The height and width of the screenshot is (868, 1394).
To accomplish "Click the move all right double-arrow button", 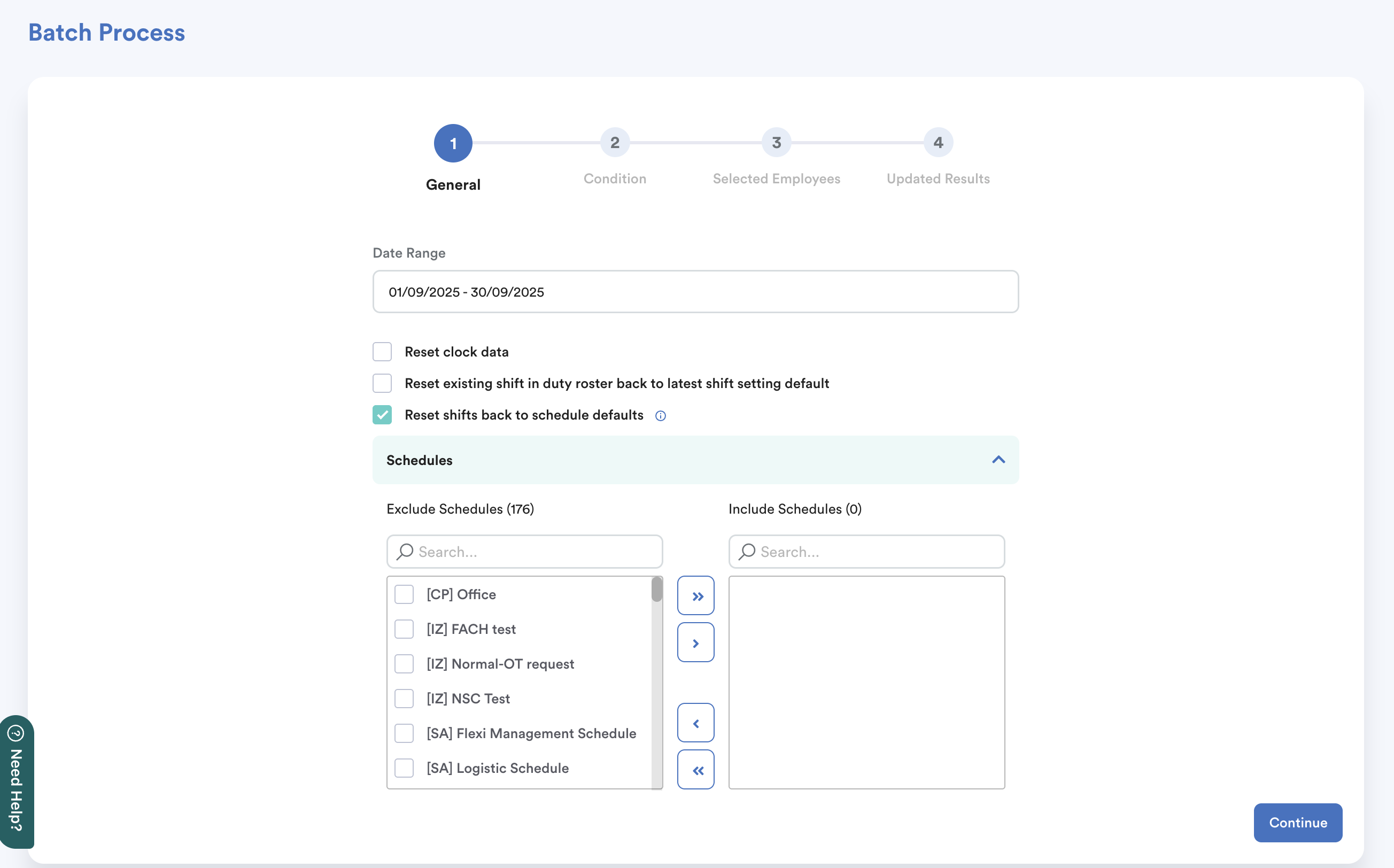I will click(x=695, y=595).
